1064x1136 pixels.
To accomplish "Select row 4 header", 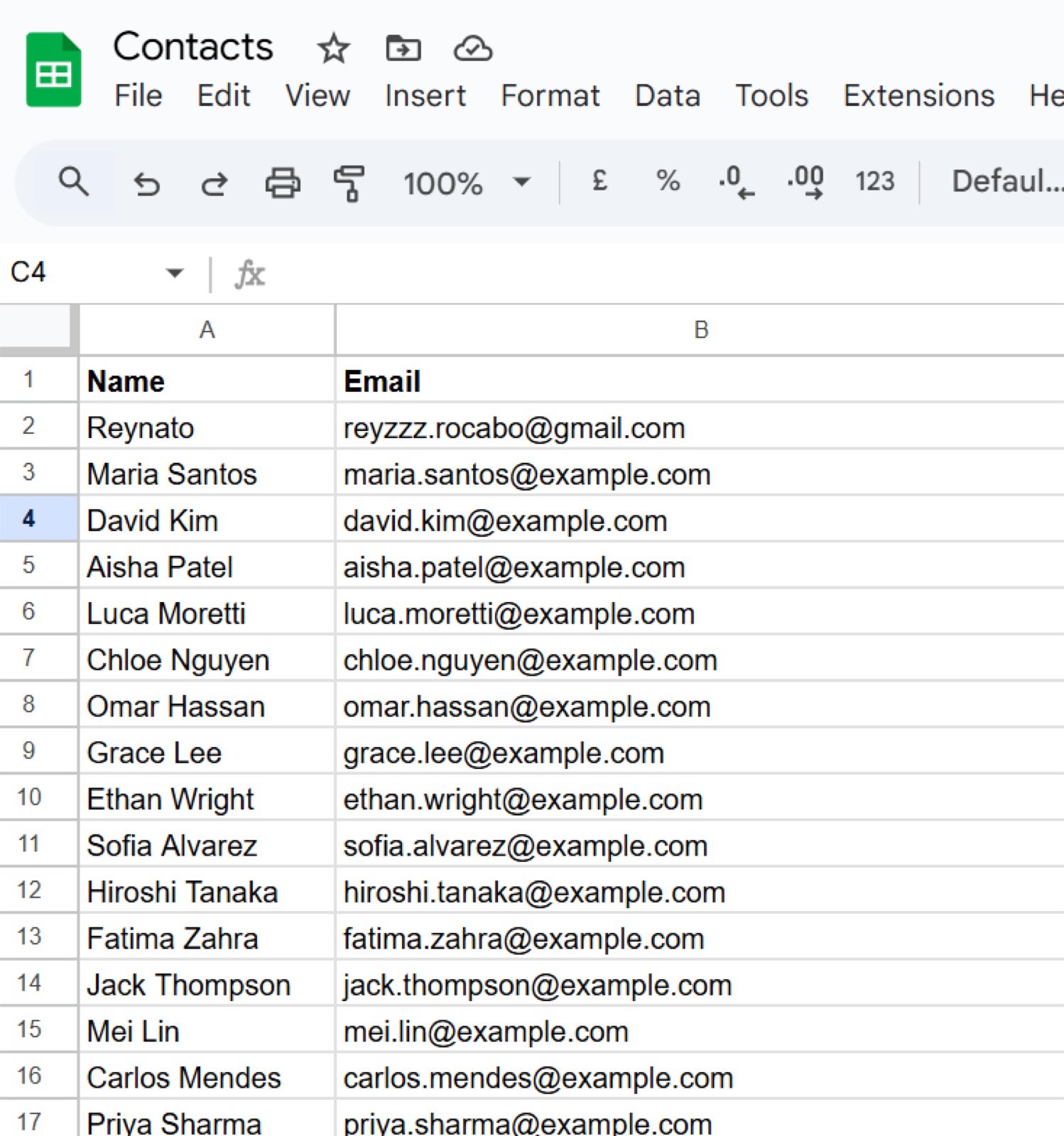I will 38,519.
